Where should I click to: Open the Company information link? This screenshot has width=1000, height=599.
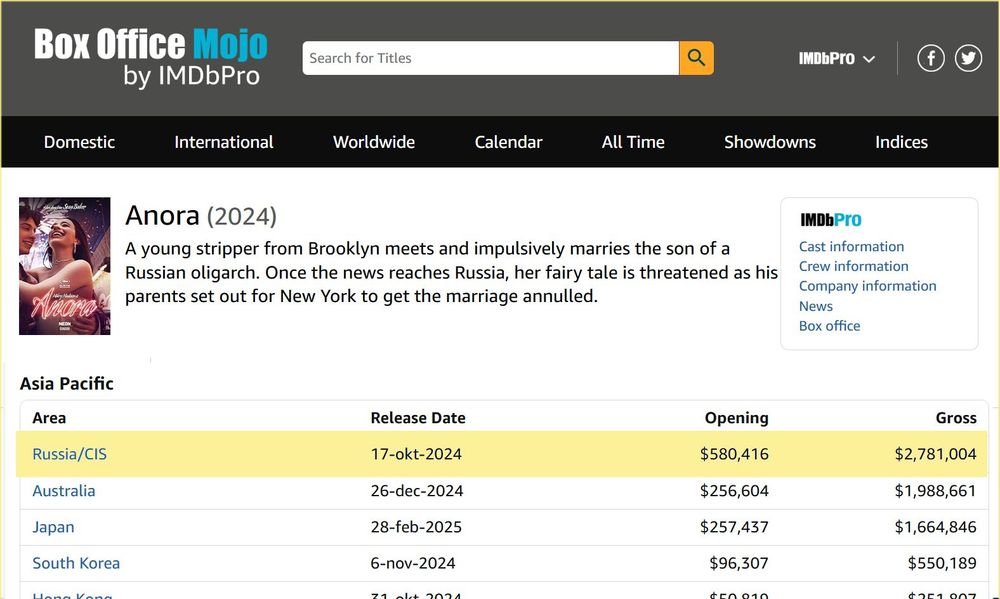[868, 286]
